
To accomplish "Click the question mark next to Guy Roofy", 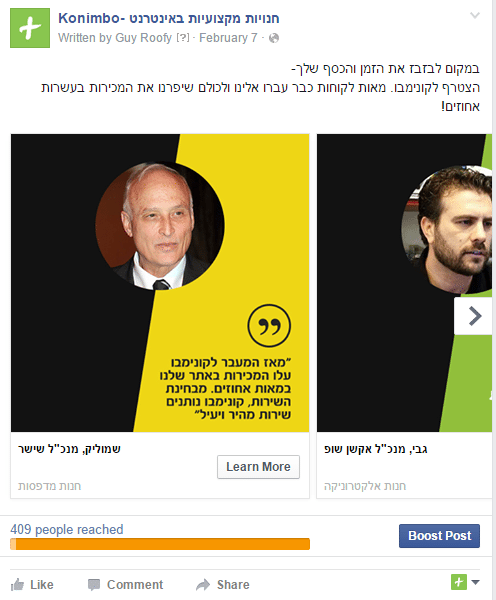I will click(x=183, y=38).
